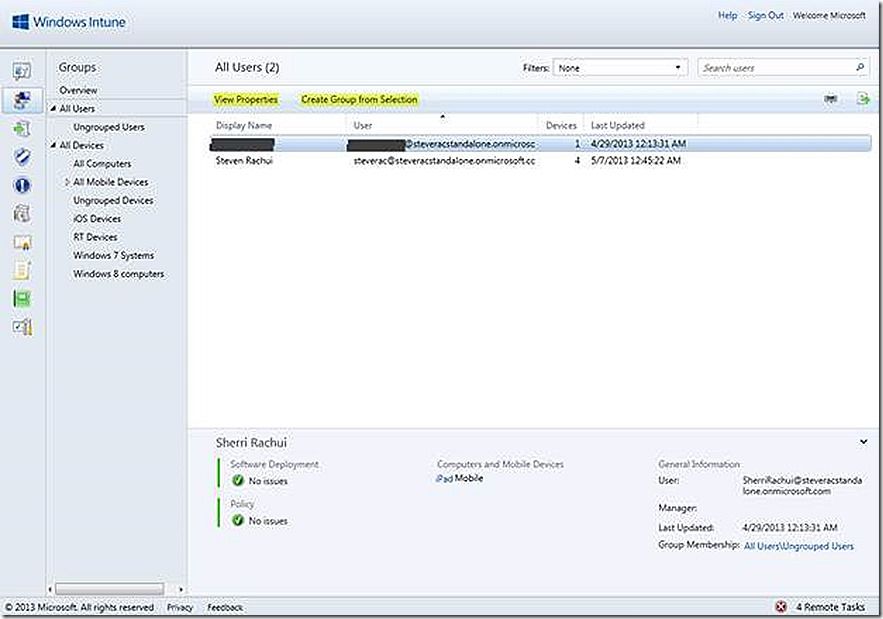Click the All Users (2) heading
The width and height of the screenshot is (883, 619).
tap(247, 67)
